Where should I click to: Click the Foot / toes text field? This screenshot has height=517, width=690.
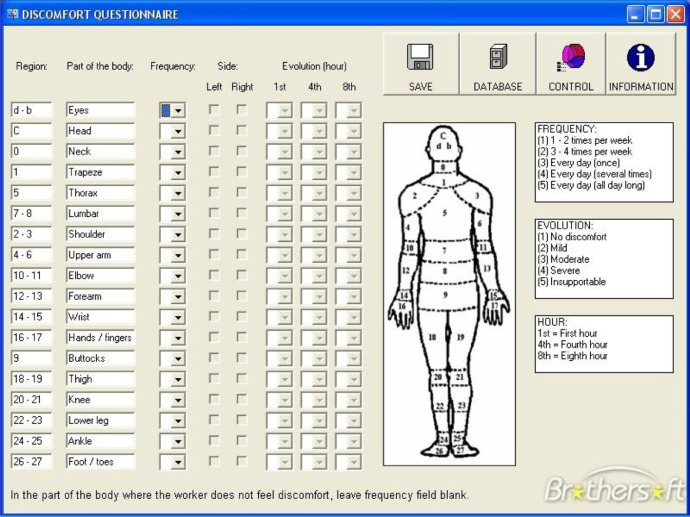(x=100, y=462)
